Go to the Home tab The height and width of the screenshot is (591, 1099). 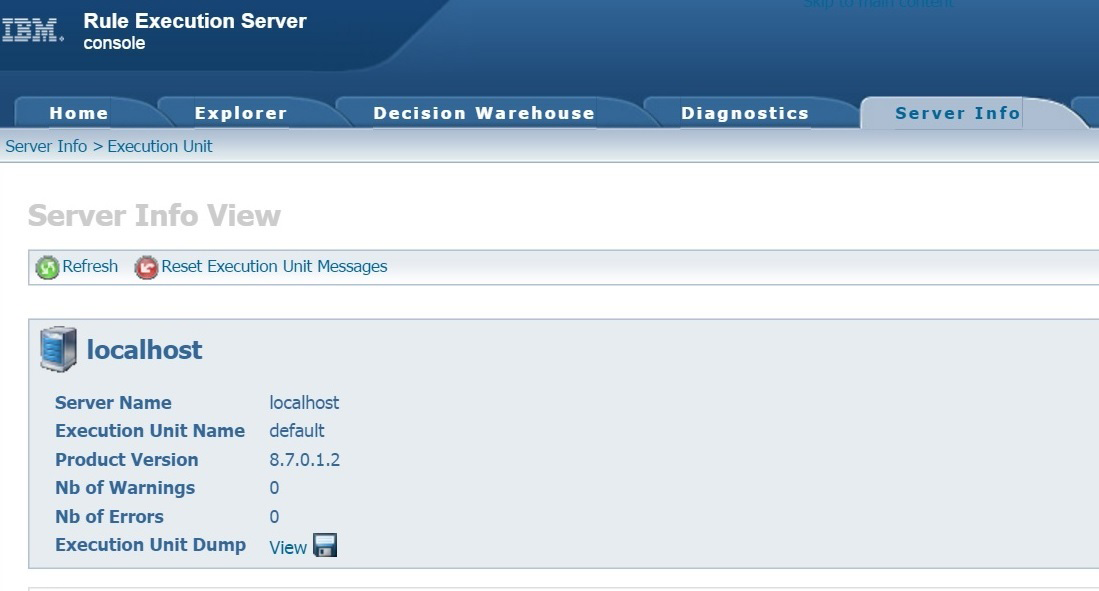pos(78,113)
